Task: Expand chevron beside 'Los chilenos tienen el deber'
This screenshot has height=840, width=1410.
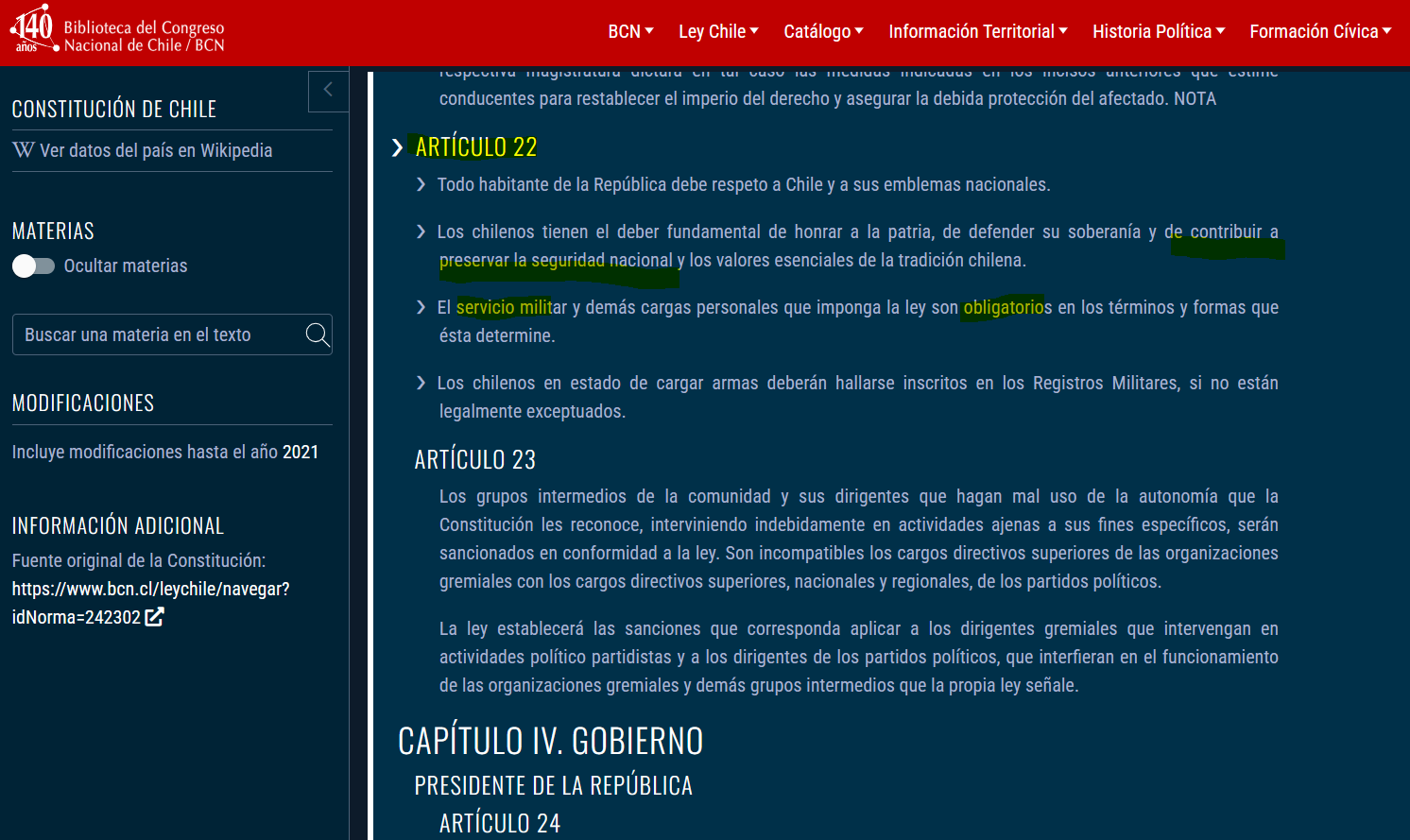Action: tap(421, 231)
